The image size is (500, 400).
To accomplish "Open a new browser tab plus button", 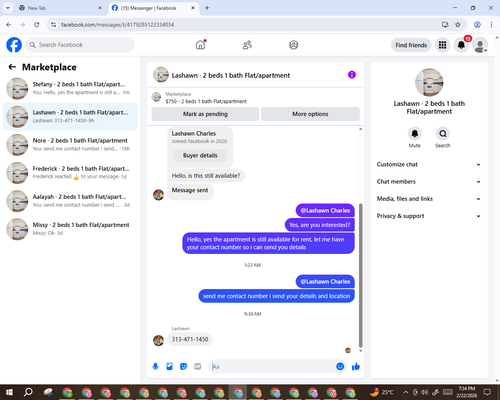I will 207,8.
